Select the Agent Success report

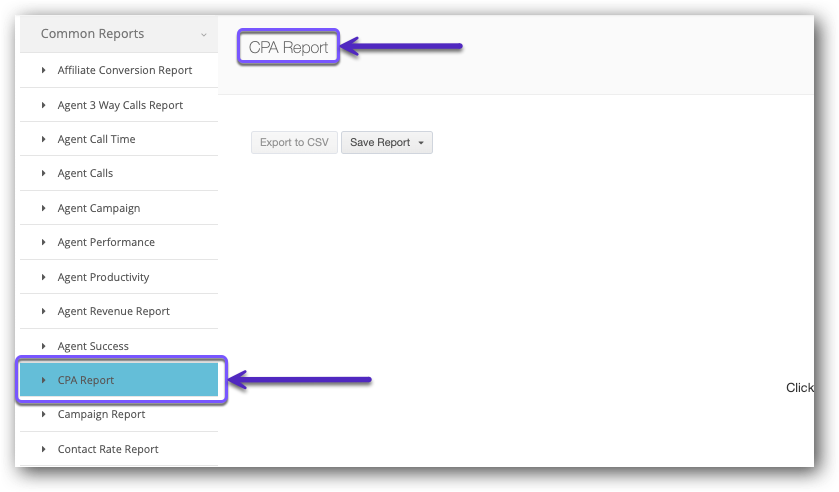93,346
